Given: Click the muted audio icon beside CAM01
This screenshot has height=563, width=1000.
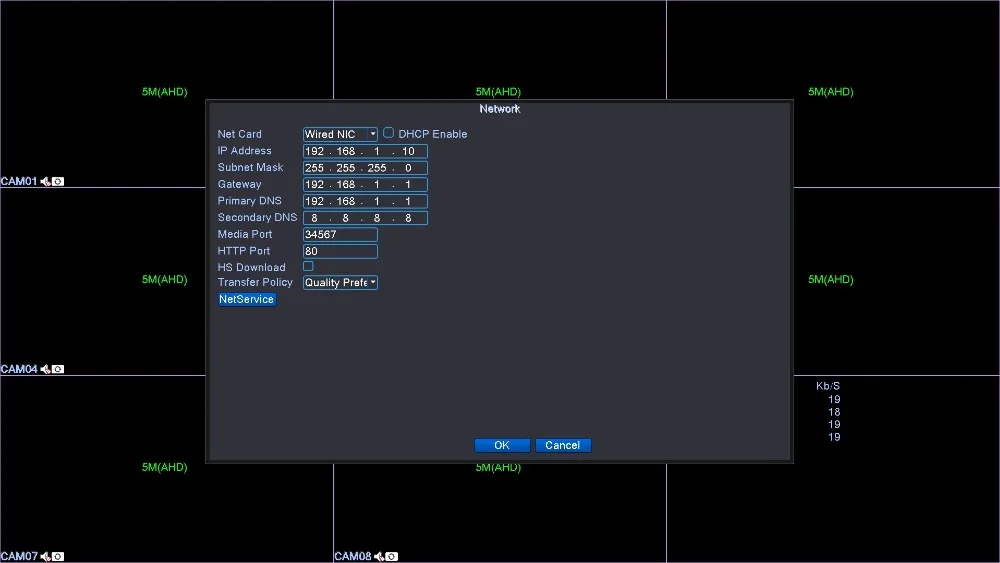Looking at the screenshot, I should tap(45, 182).
